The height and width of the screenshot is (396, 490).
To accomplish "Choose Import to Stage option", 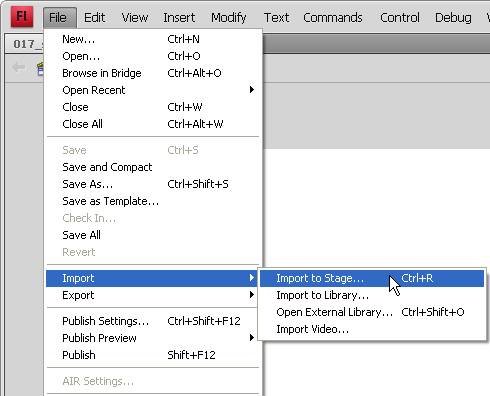I will [x=372, y=278].
